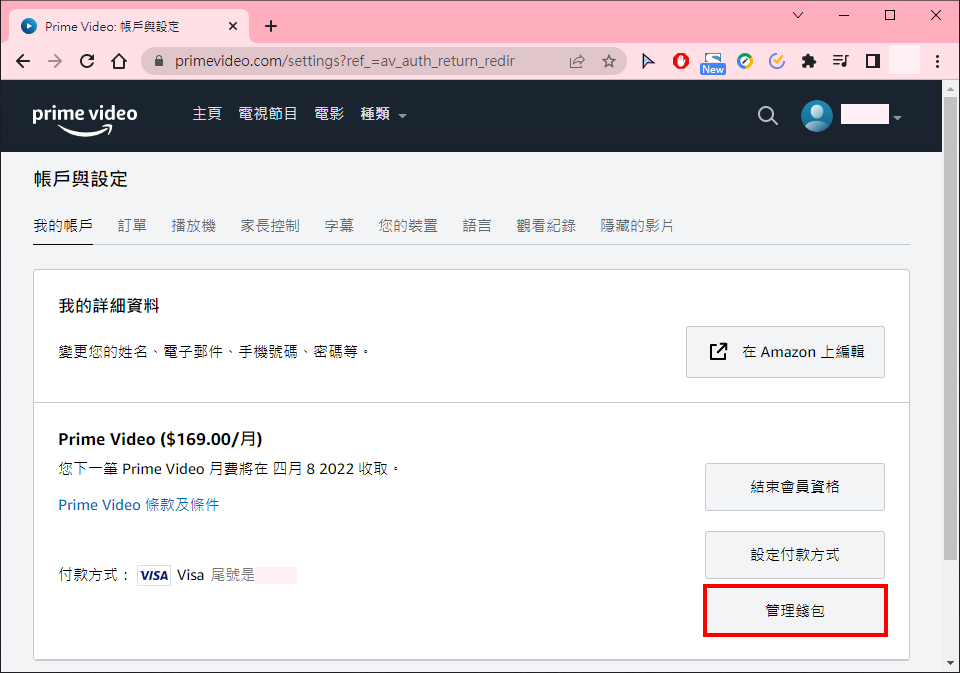The width and height of the screenshot is (960, 673).
Task: Click the browser home icon
Action: 119,61
